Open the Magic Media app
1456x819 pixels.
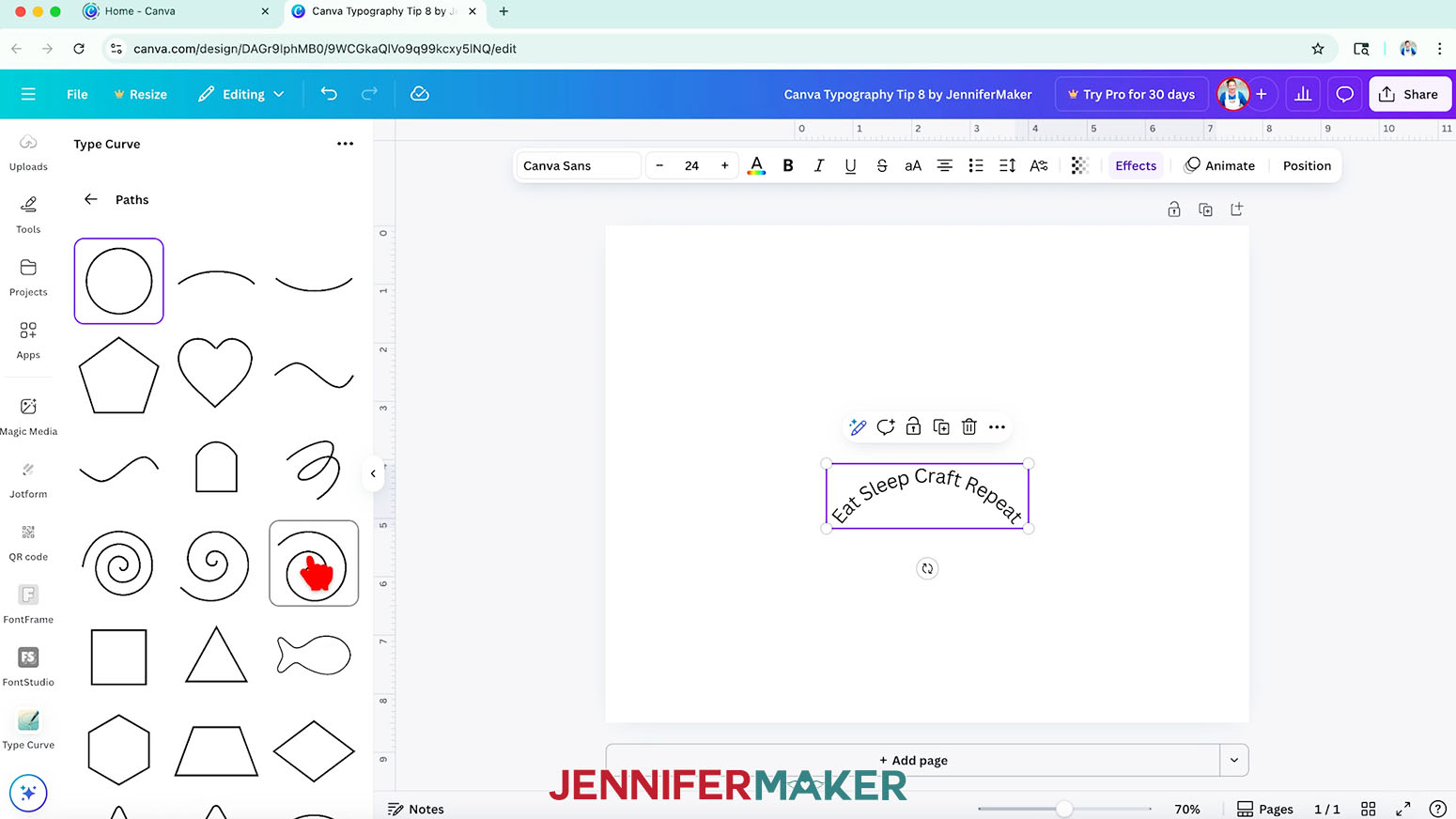coord(28,416)
